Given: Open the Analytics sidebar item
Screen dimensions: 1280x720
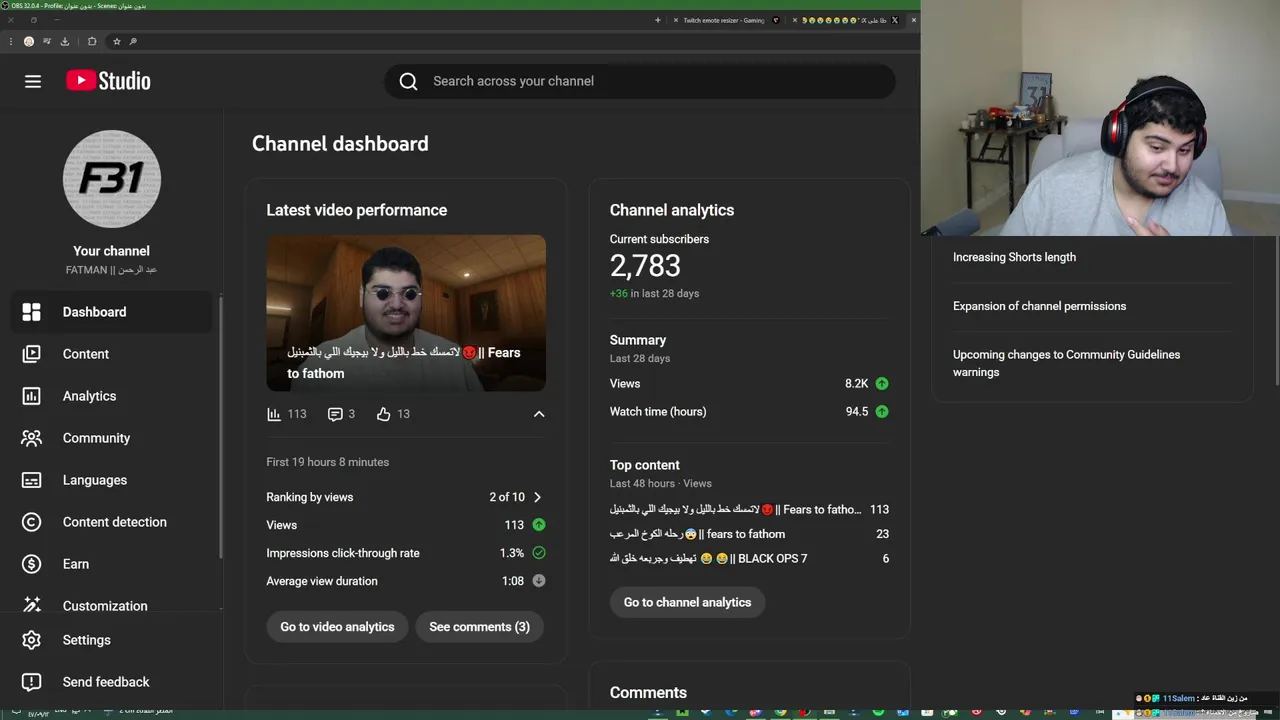Looking at the screenshot, I should 112,396.
